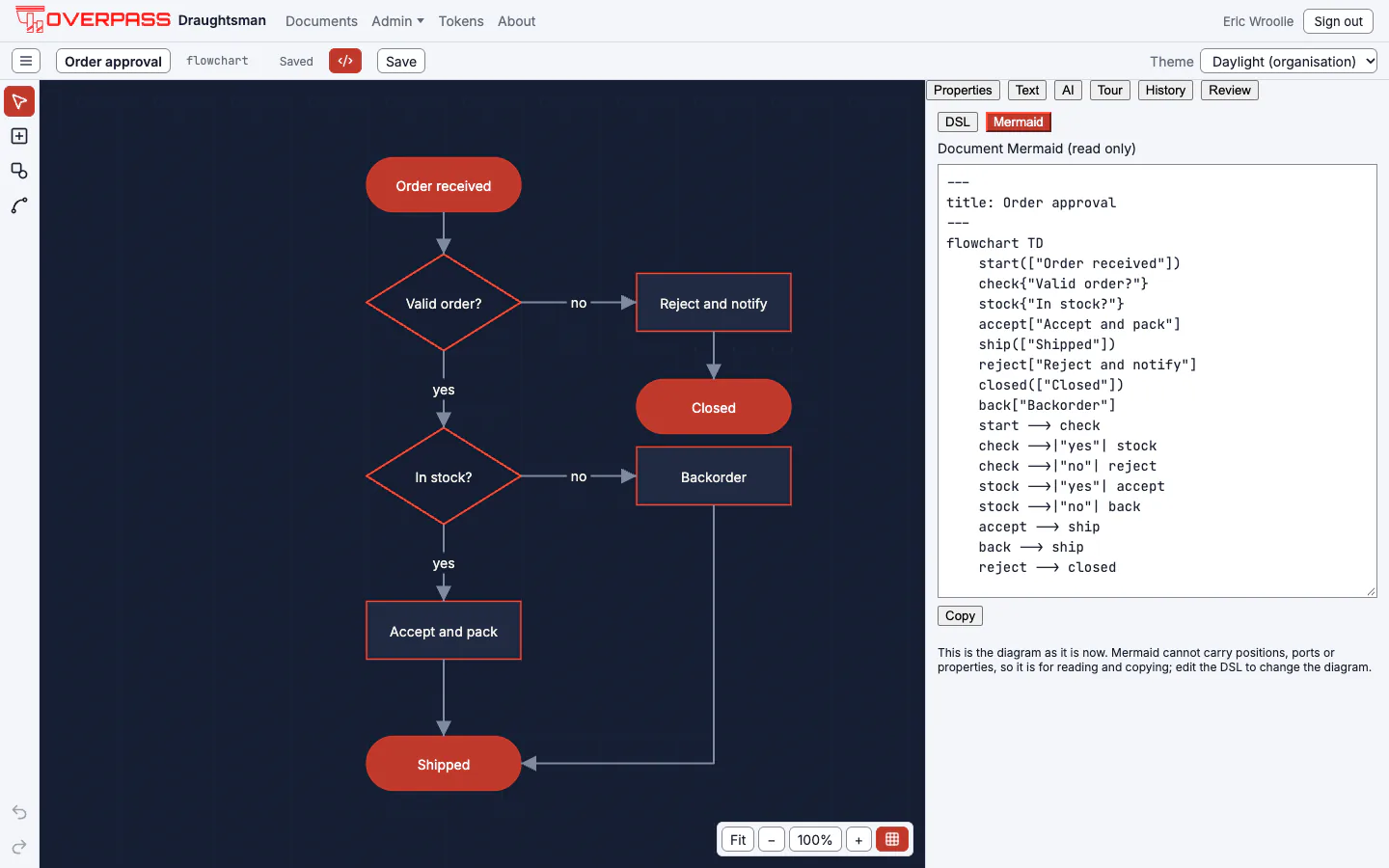Open the hamburger menu button

[26, 61]
